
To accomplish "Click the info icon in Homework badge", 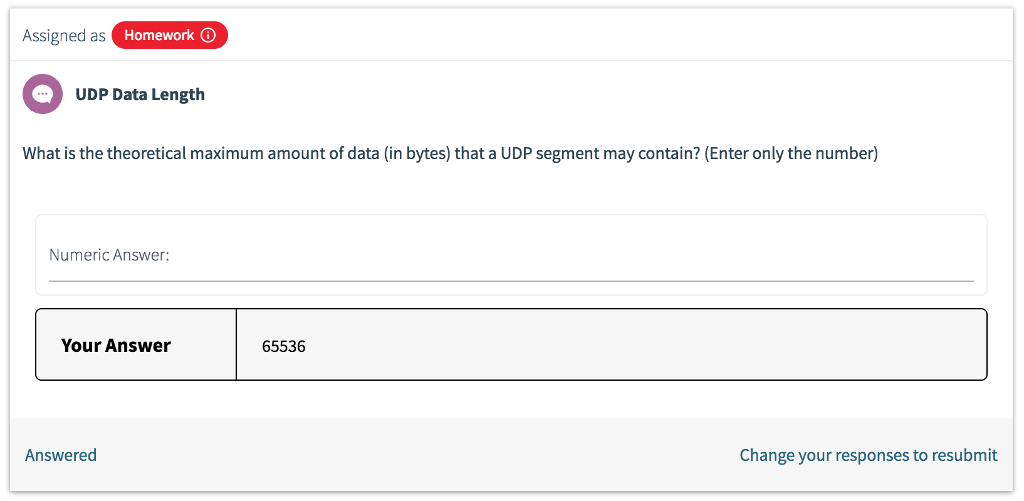I will [x=208, y=35].
